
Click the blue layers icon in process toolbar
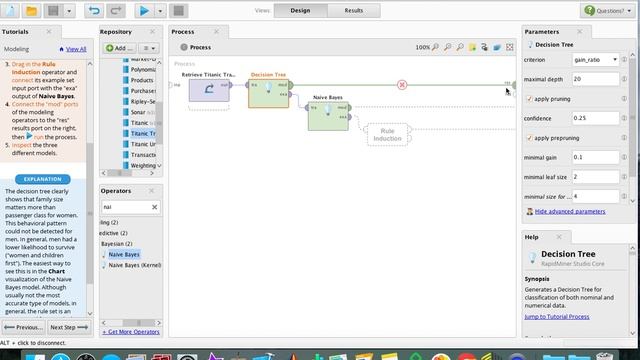click(497, 47)
